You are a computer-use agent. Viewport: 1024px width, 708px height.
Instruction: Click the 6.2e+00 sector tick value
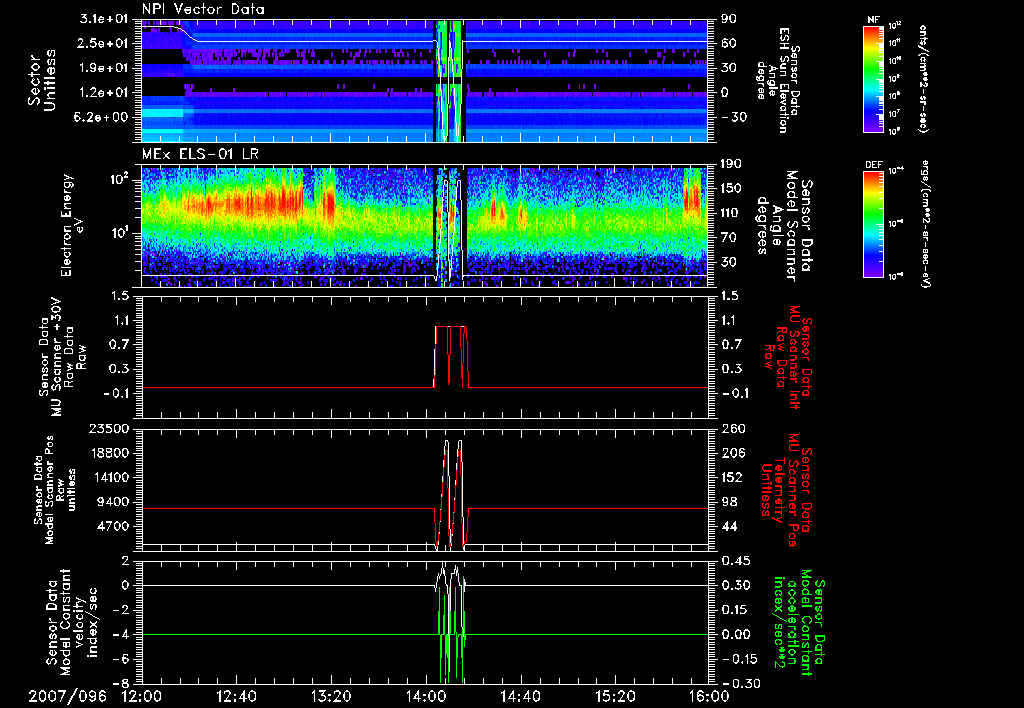tap(101, 117)
